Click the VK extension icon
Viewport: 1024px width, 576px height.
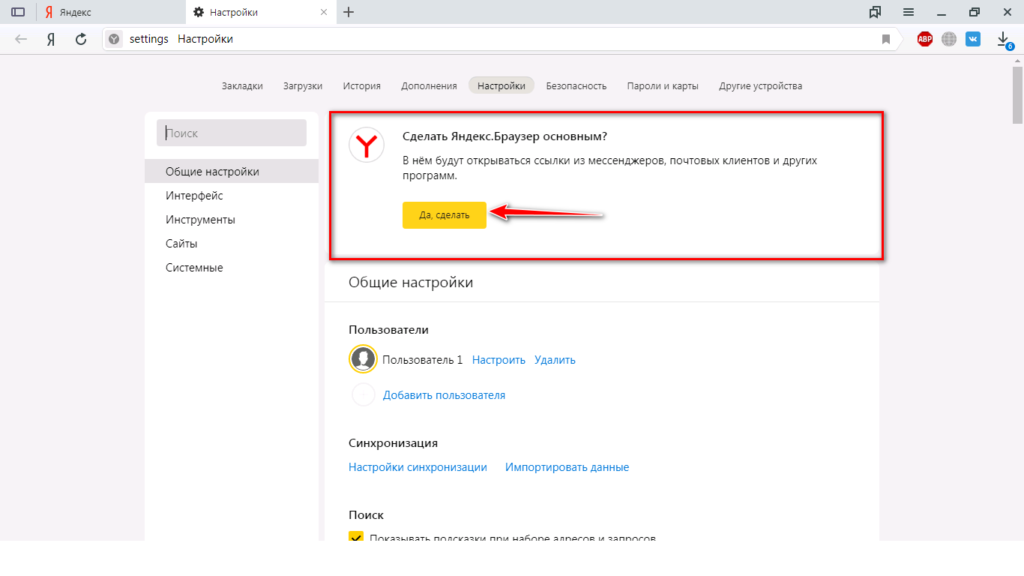click(x=972, y=39)
